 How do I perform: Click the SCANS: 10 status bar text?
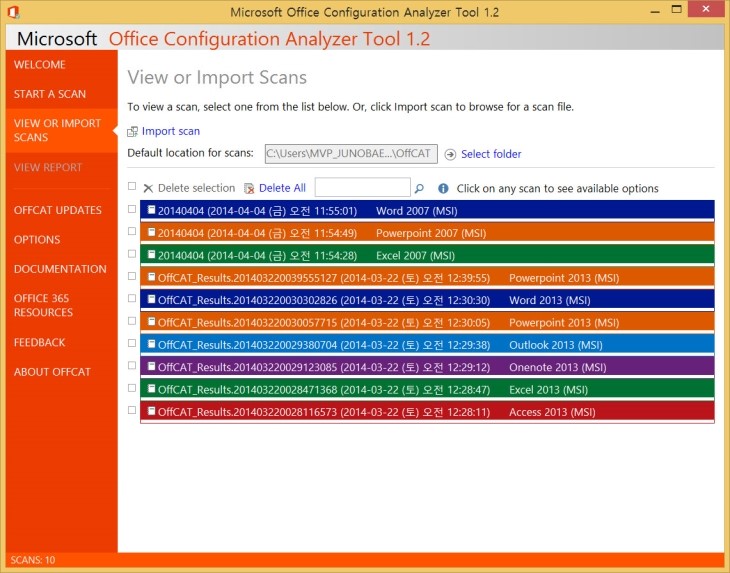(x=33, y=560)
